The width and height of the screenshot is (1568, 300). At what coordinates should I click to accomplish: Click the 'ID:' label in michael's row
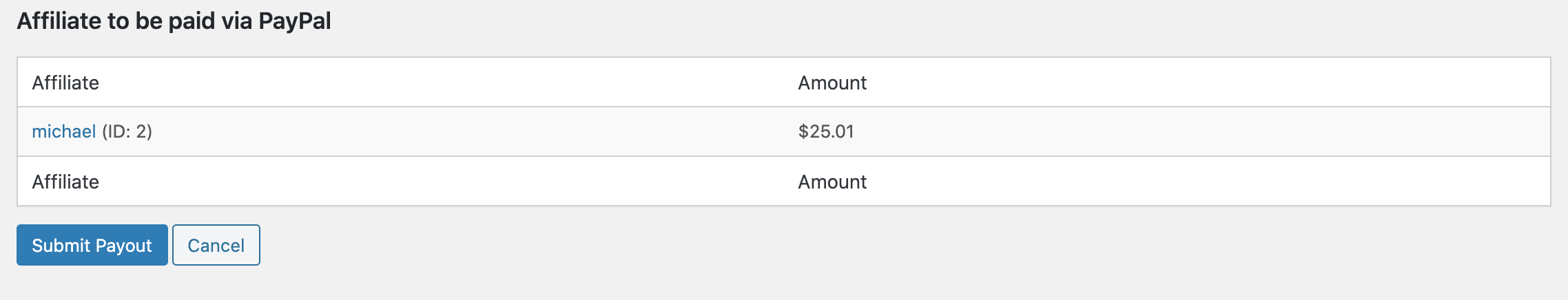coord(117,131)
